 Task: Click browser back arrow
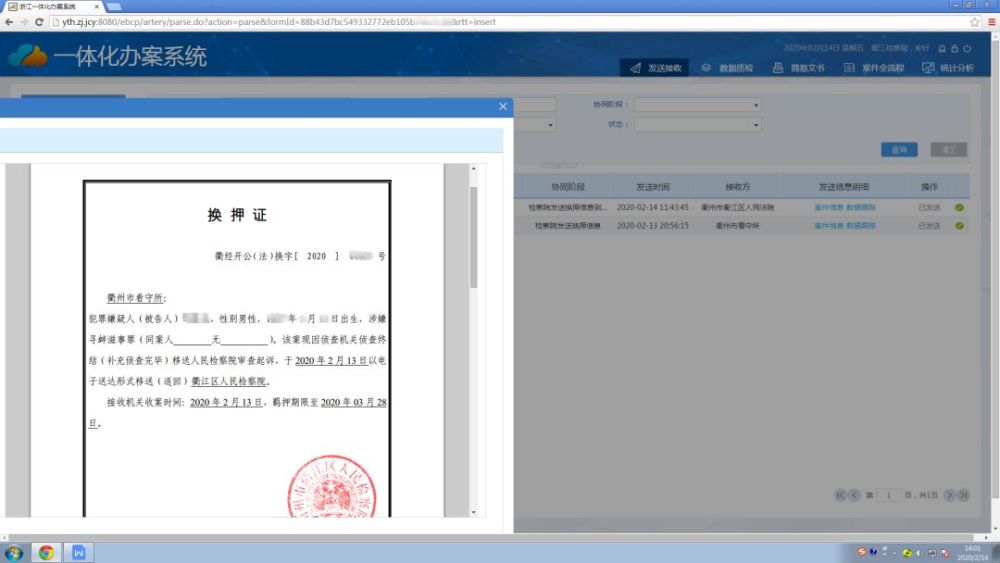coord(9,22)
